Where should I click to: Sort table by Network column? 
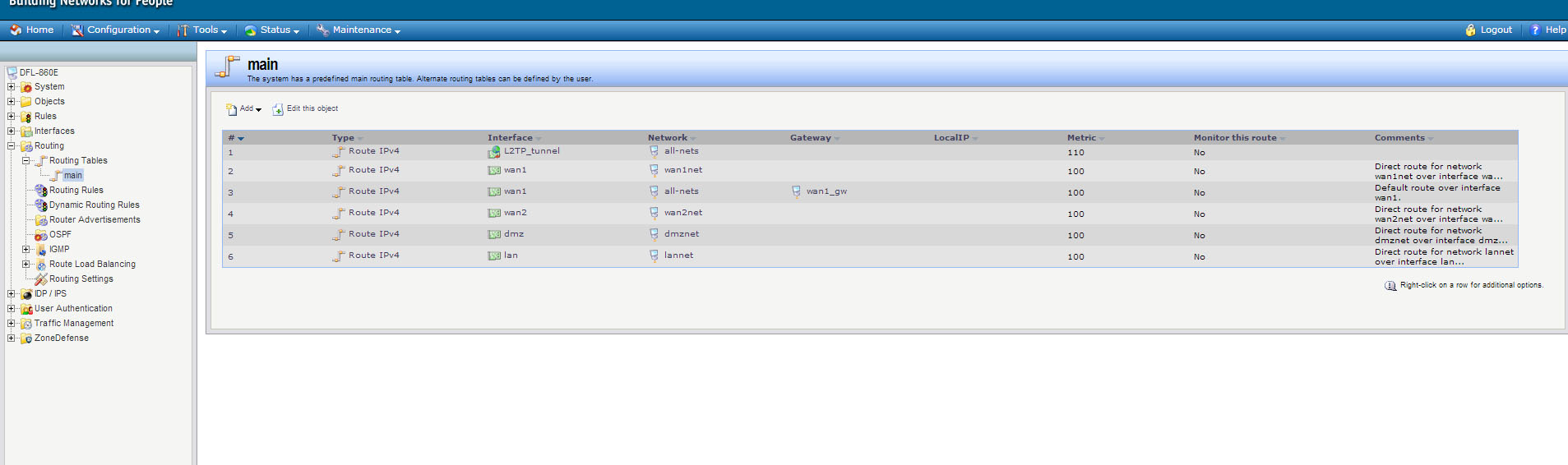tap(672, 138)
